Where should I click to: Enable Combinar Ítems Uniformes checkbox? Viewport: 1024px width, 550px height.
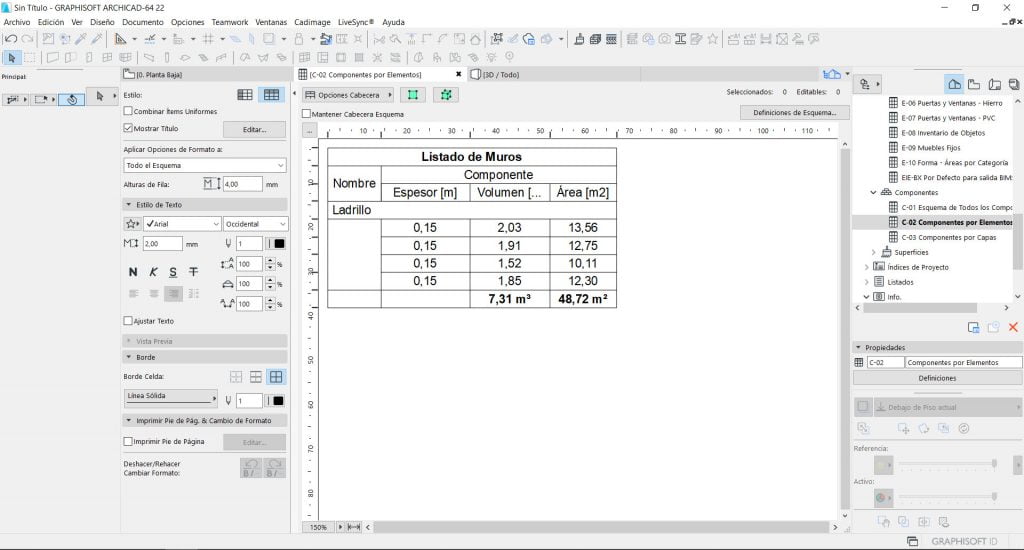pyautogui.click(x=128, y=111)
